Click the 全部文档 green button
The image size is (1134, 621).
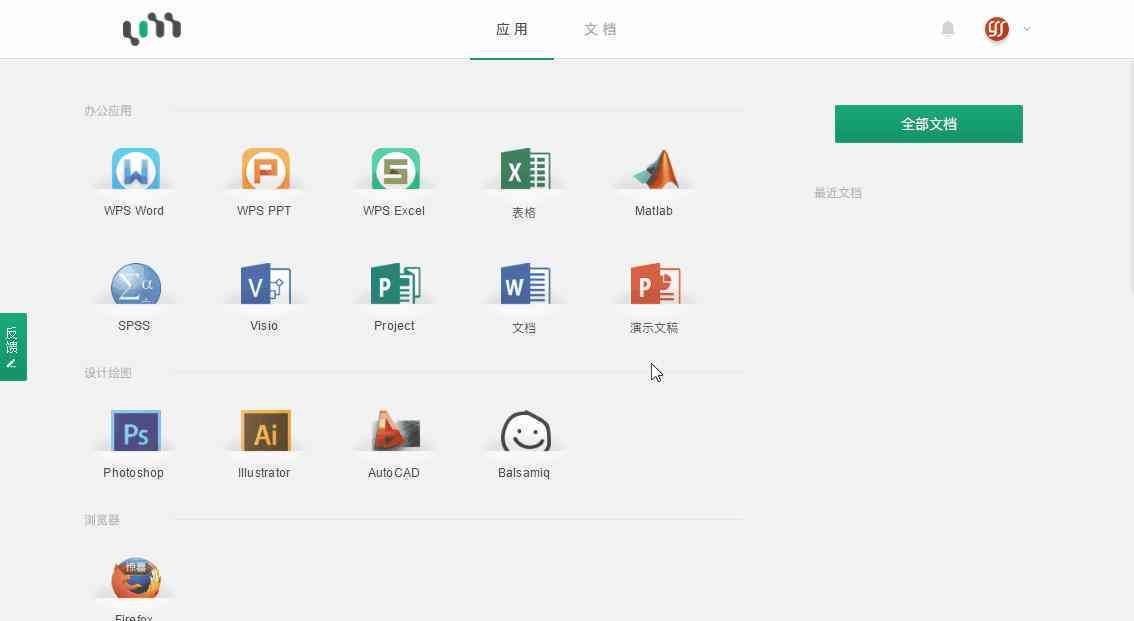929,124
